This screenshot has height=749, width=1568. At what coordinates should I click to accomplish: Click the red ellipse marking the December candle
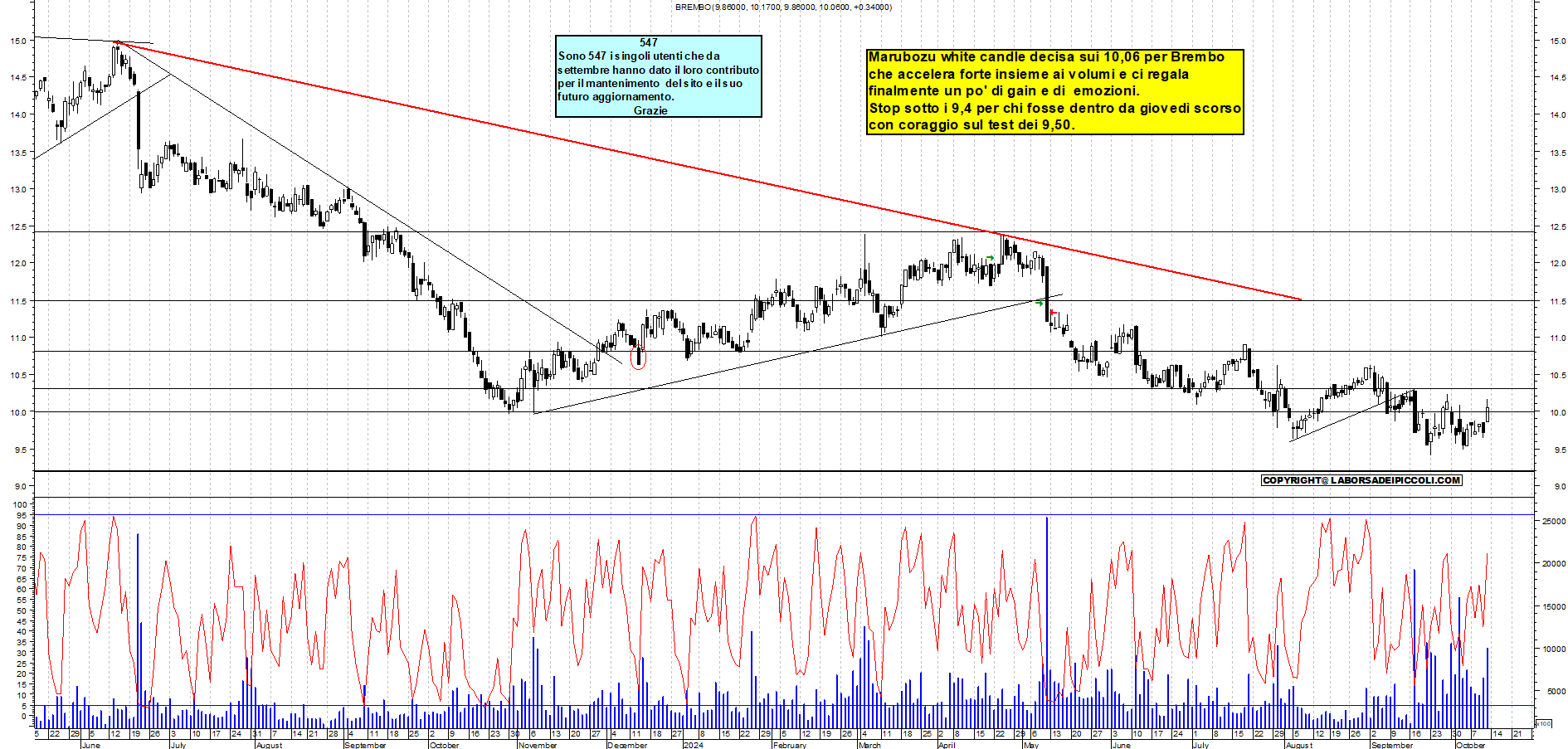[638, 357]
